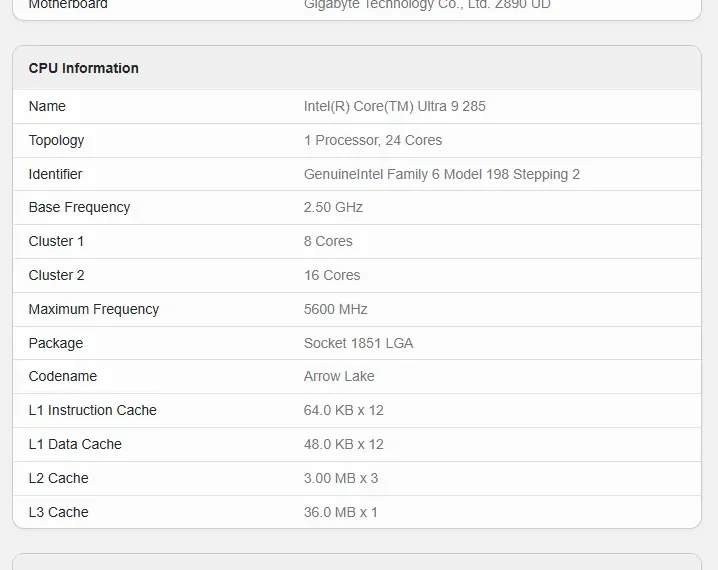Select the 64.0 KB x 12 value

[x=343, y=410]
